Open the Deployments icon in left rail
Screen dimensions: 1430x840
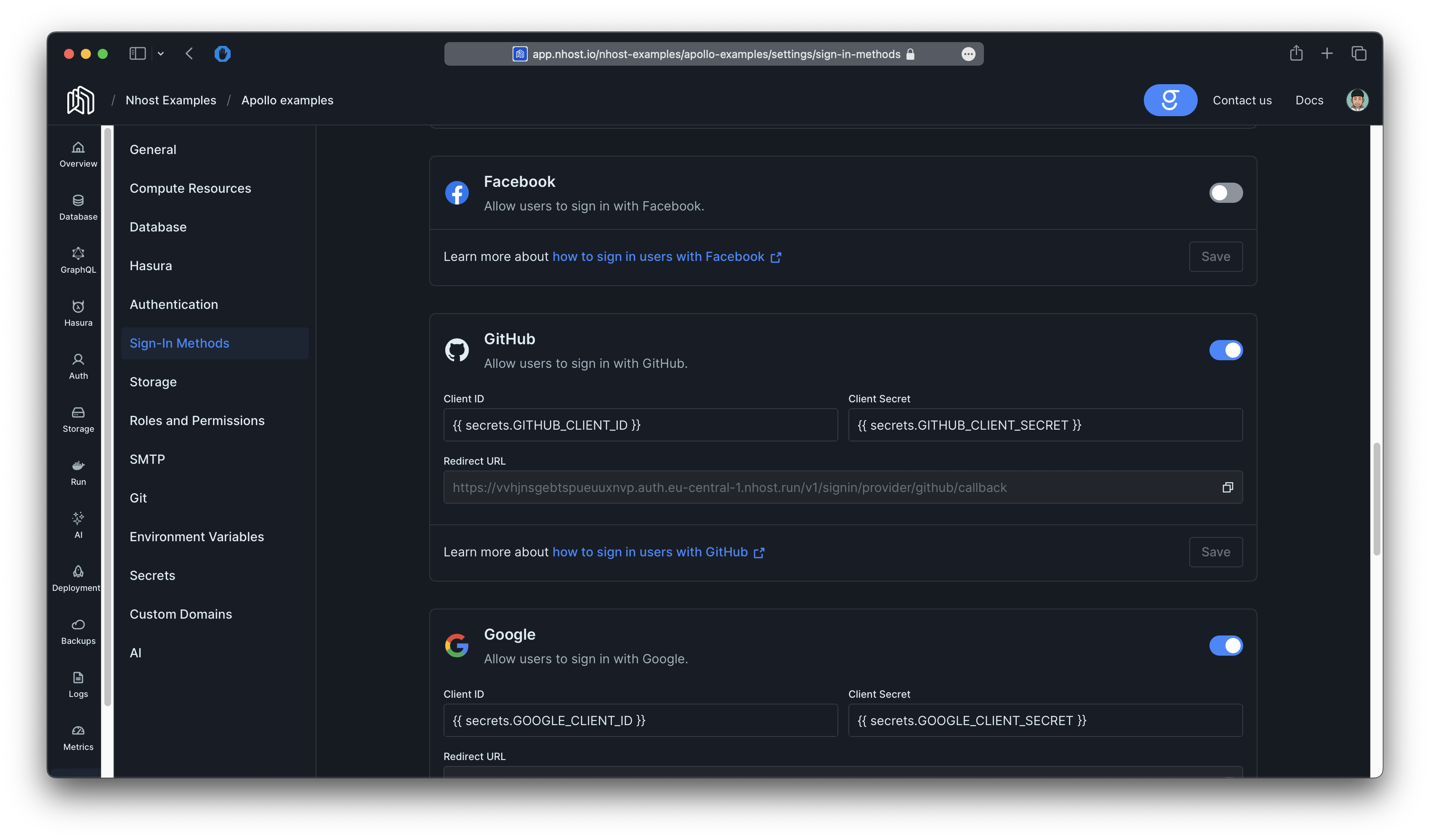point(76,579)
